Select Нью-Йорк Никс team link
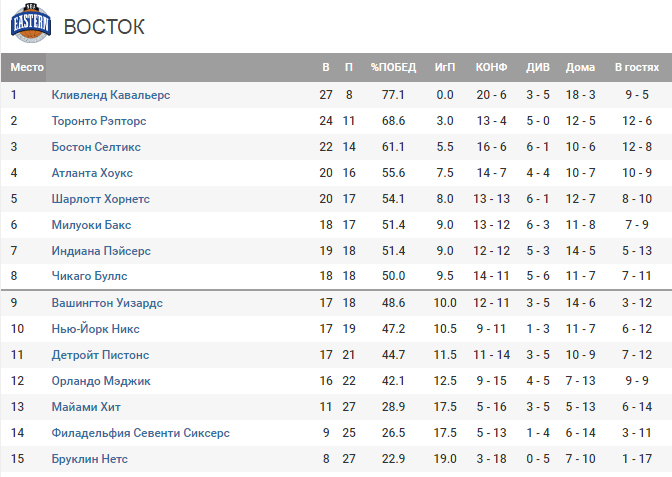Image resolution: width=672 pixels, height=477 pixels. (x=95, y=329)
